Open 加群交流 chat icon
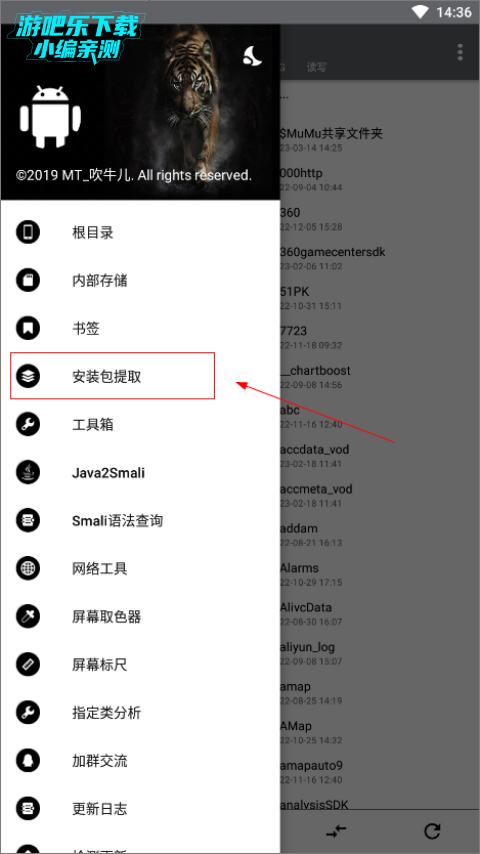The image size is (480, 854). [28, 760]
